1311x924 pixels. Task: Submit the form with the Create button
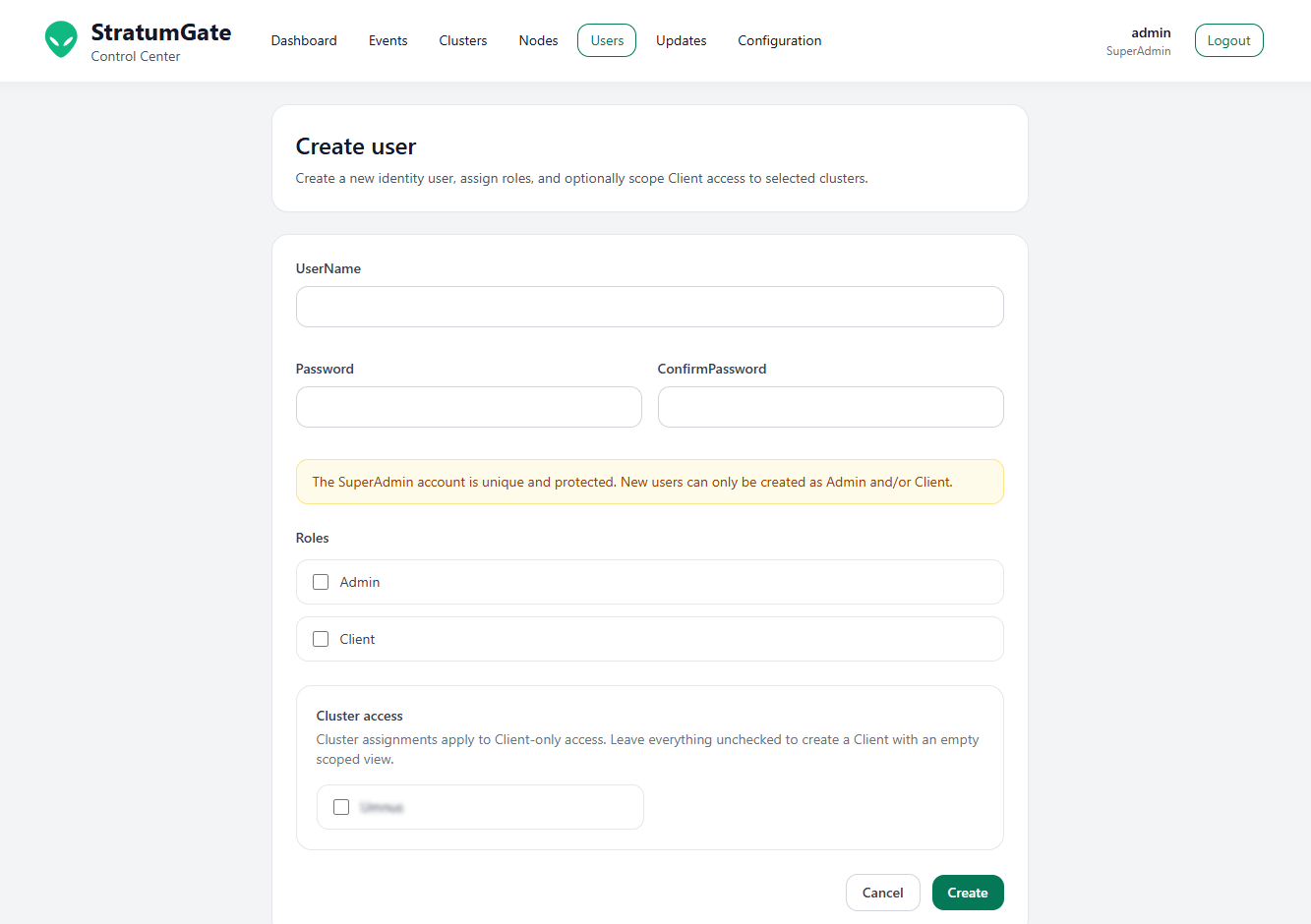[x=967, y=893]
